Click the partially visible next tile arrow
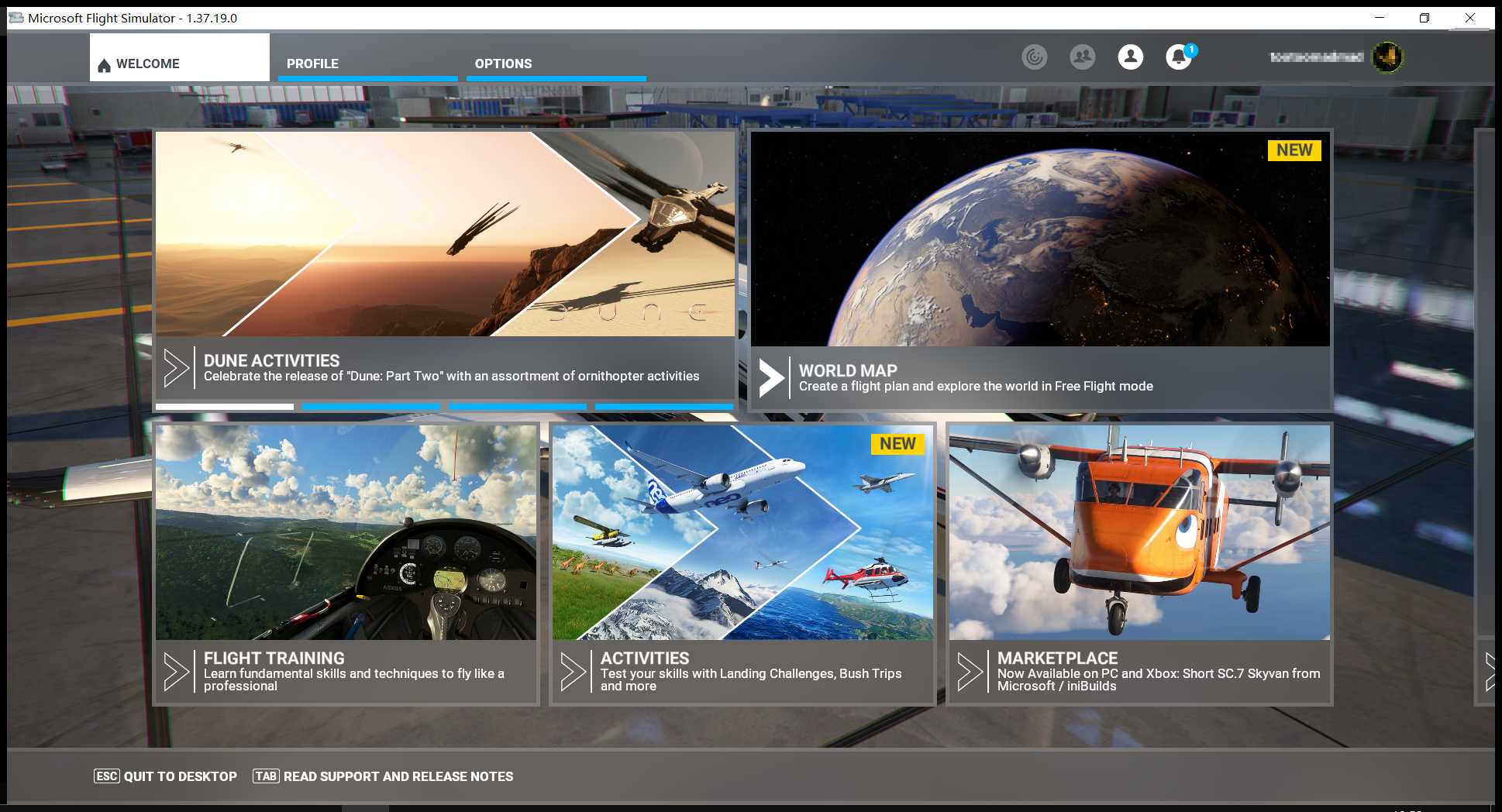Screen dimensions: 1502x812 pos(1490,672)
